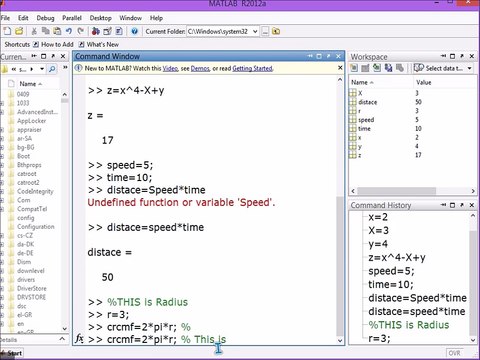Select %THIS is Radius in Command History

coord(409,325)
